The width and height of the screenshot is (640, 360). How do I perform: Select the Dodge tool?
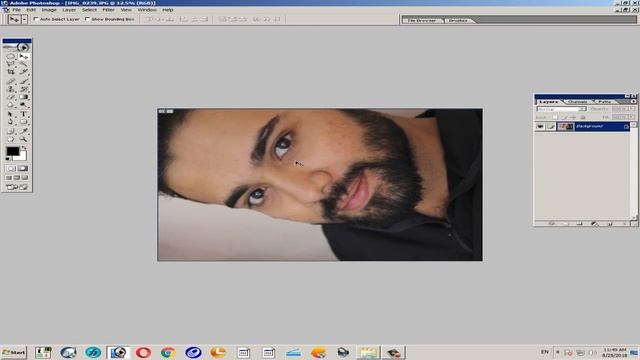pyautogui.click(x=24, y=104)
